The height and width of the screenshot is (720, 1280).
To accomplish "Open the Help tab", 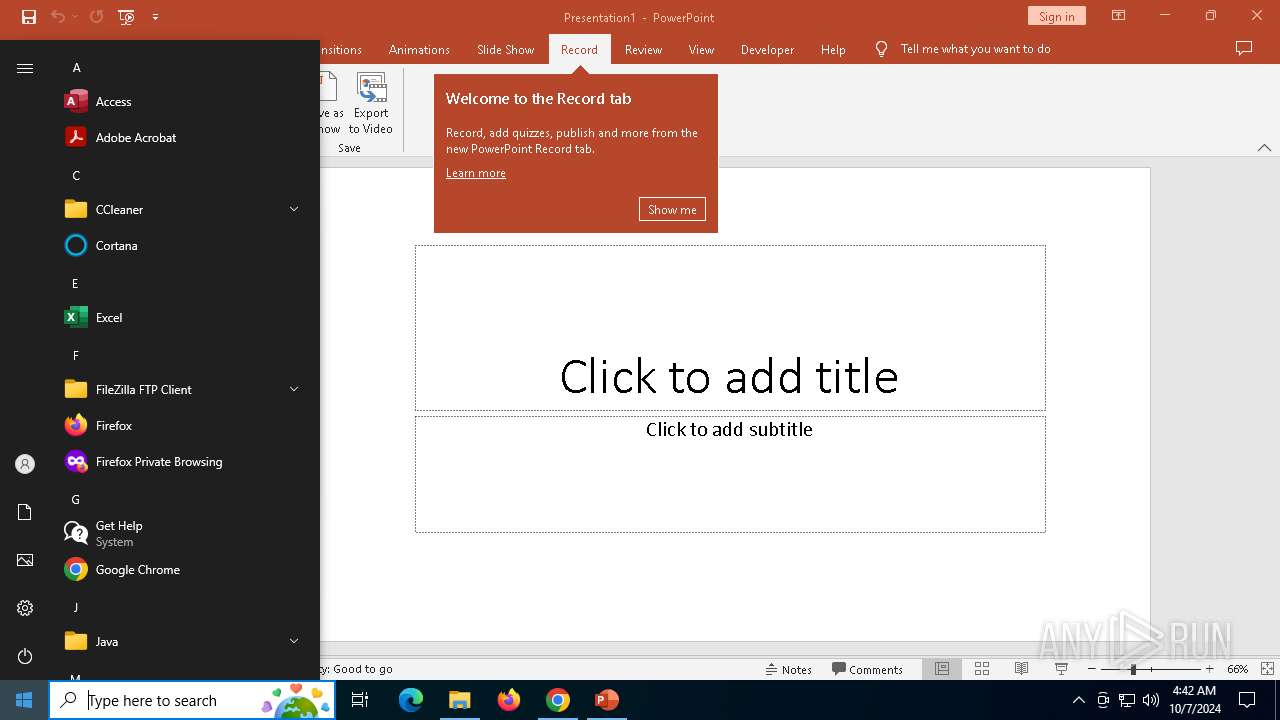I will [833, 49].
